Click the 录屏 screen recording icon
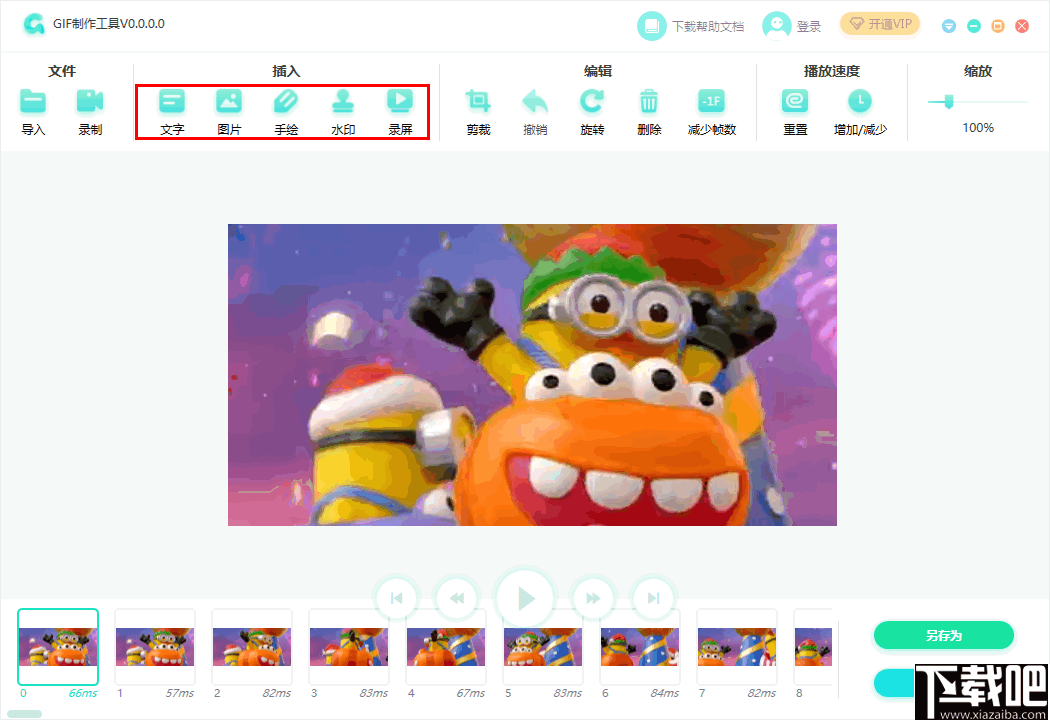This screenshot has height=720, width=1050. point(400,102)
